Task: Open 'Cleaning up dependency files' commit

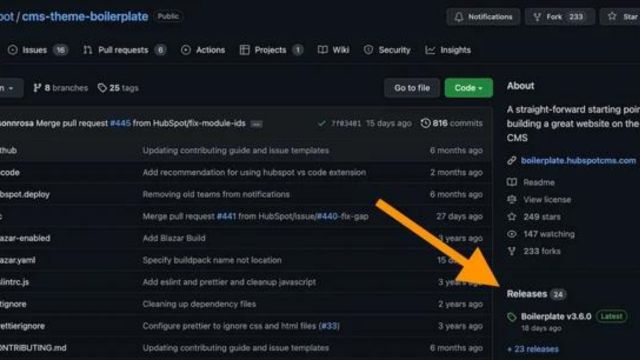Action: (x=199, y=304)
